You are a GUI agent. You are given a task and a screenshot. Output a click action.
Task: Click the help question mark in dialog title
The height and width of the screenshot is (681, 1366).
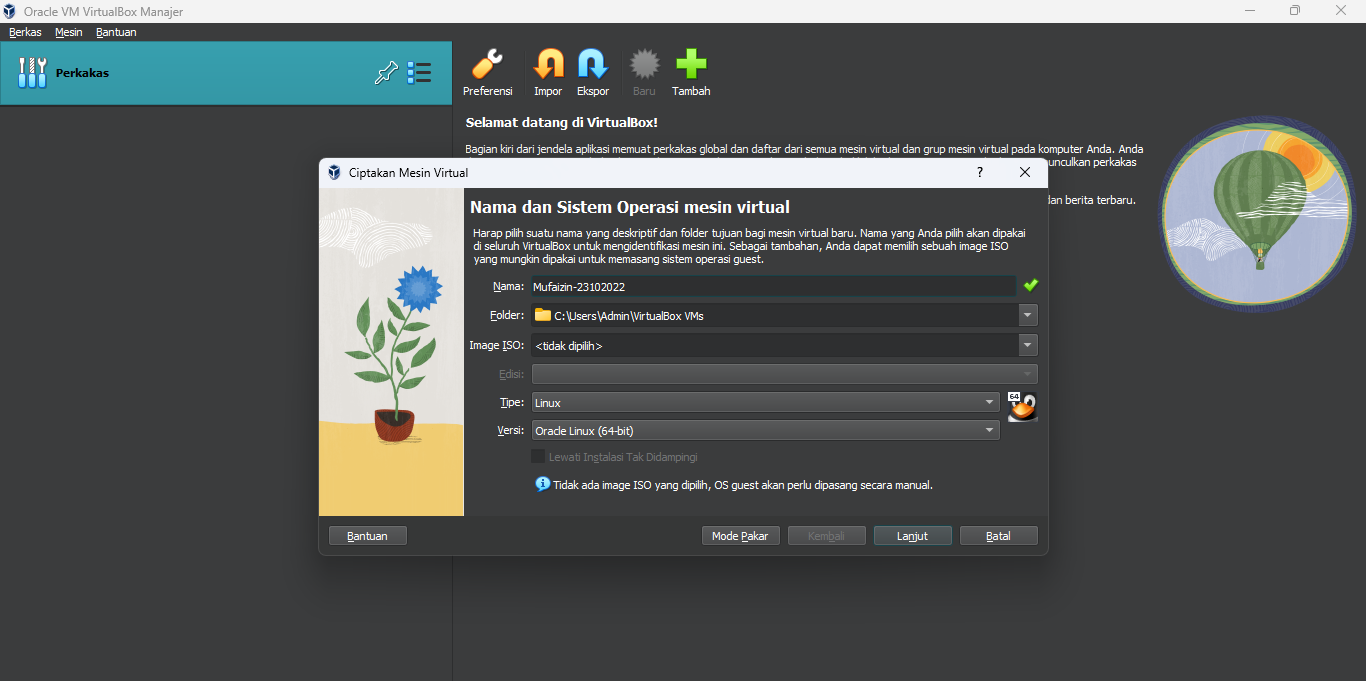pyautogui.click(x=979, y=172)
